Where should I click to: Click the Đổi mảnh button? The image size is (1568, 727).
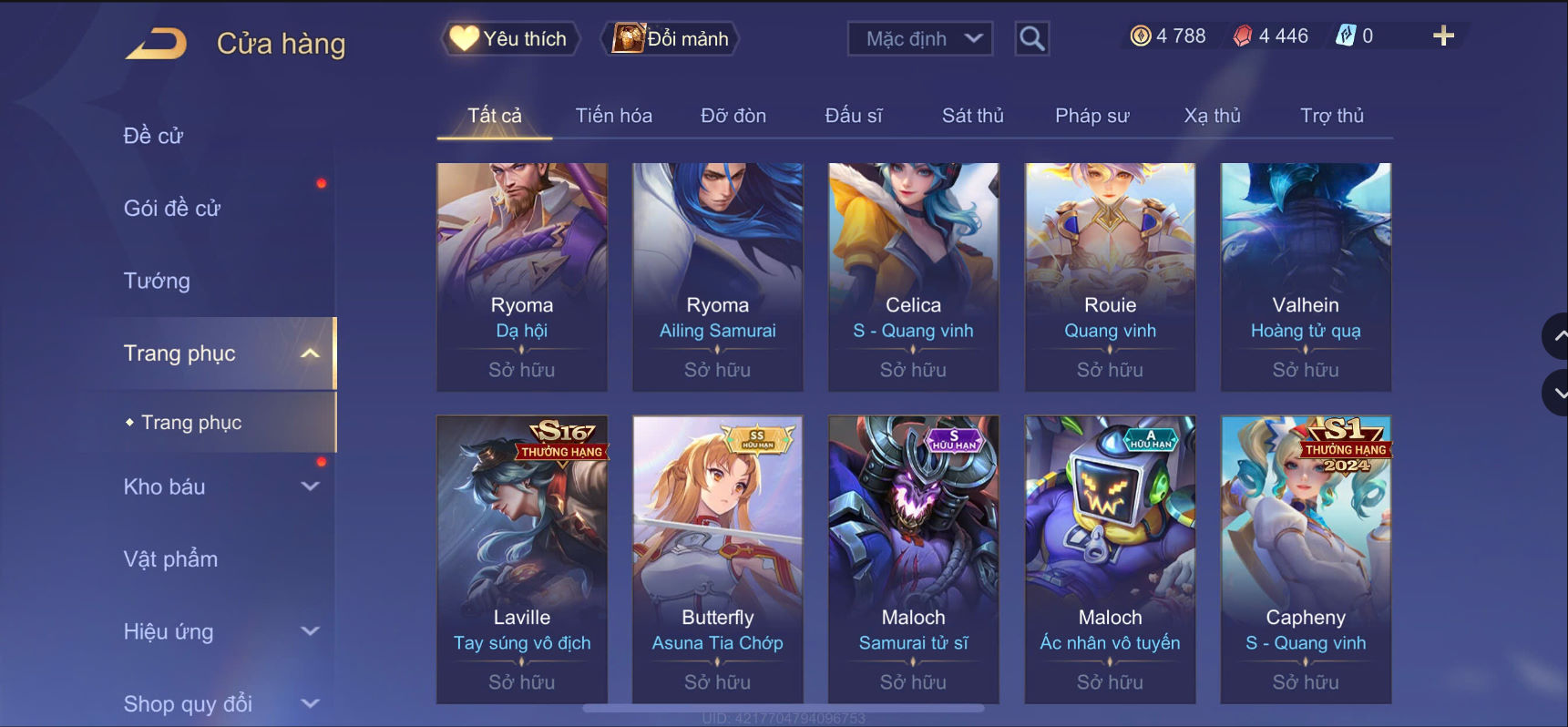point(670,38)
